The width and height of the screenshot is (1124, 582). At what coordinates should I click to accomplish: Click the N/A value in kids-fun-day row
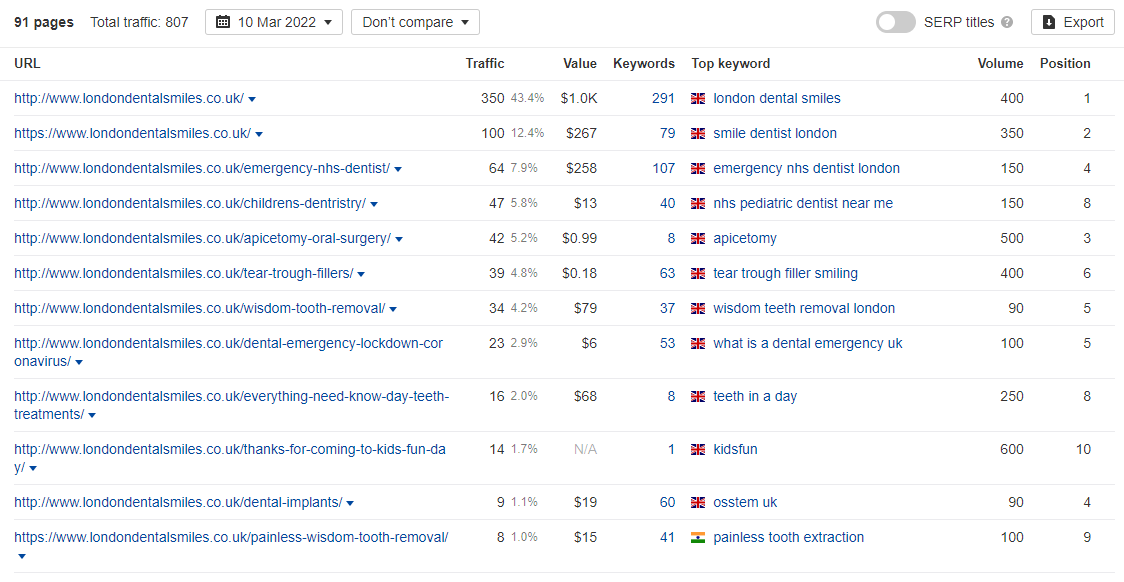(585, 450)
